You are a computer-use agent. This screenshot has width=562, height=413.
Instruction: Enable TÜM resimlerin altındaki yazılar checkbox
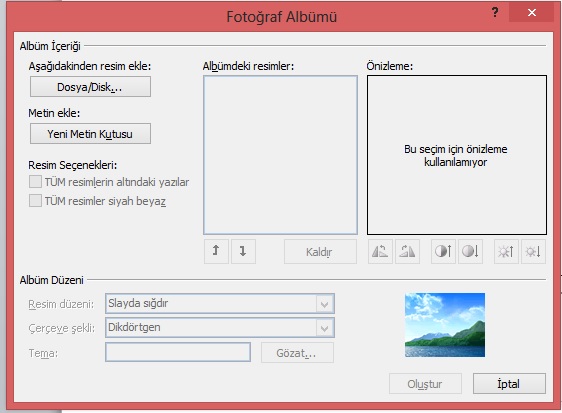pyautogui.click(x=35, y=181)
